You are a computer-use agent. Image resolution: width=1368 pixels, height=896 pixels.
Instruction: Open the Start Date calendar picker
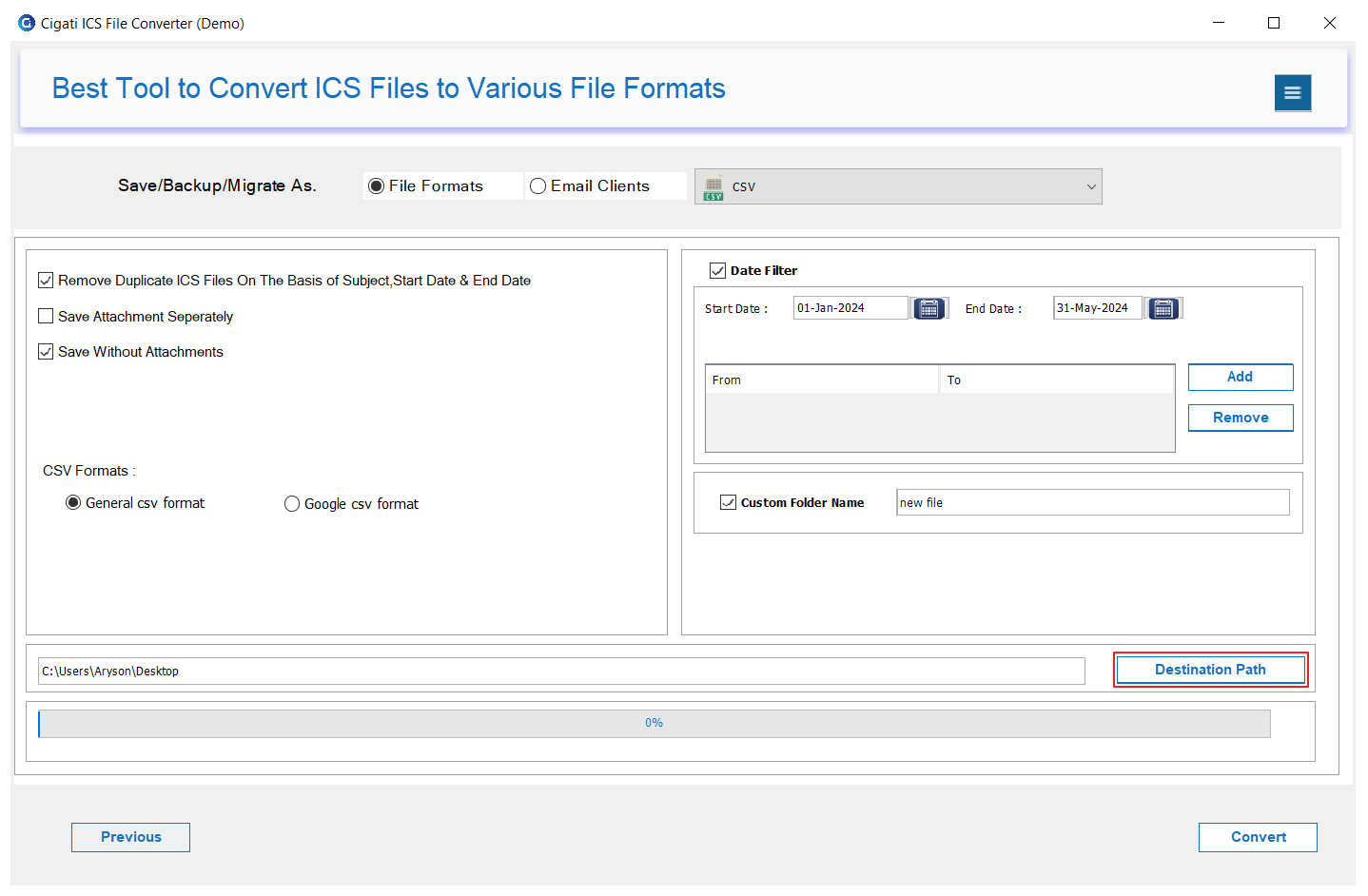928,308
